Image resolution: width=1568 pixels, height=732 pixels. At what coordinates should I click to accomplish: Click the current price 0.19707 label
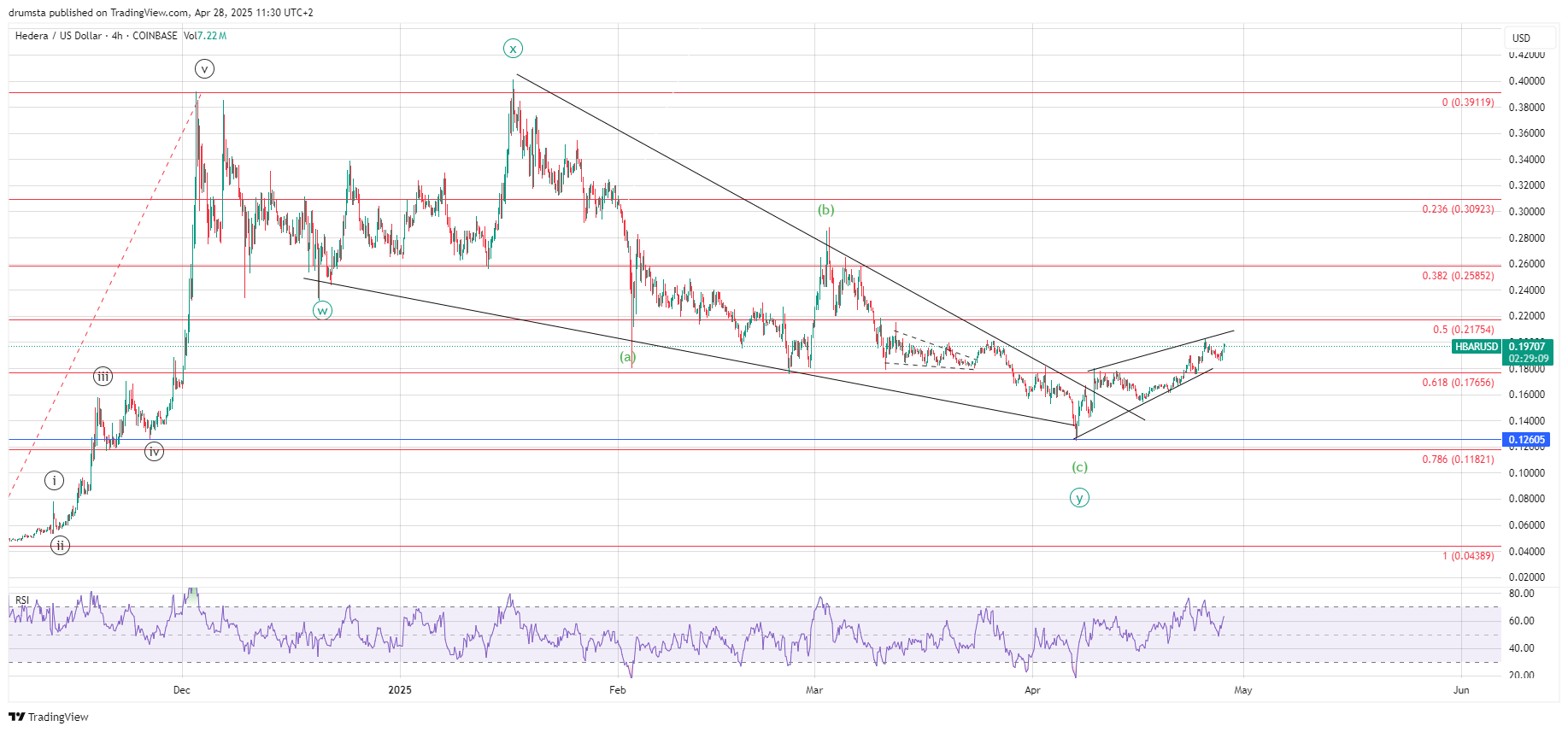(x=1527, y=347)
